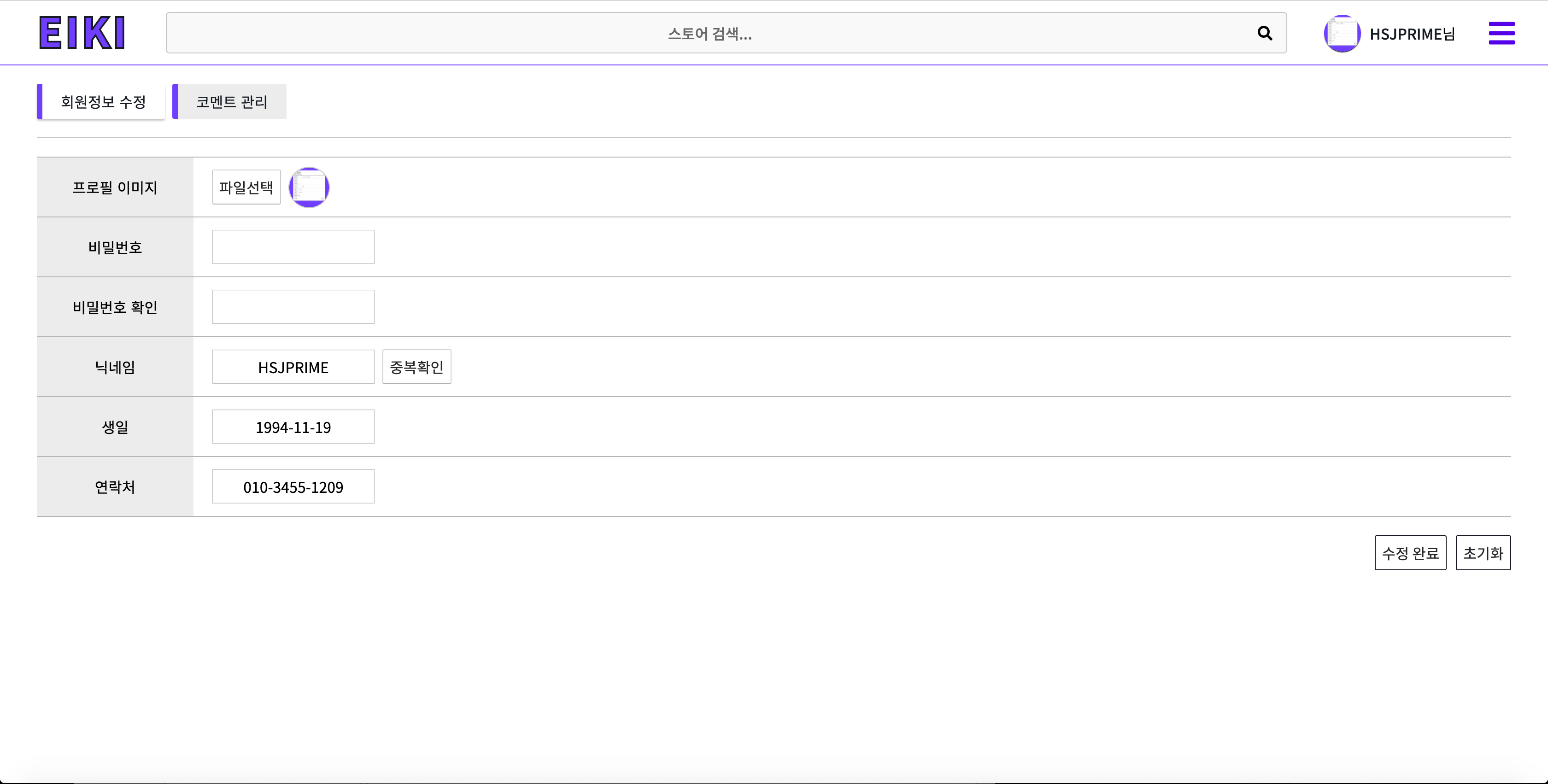Click the 생일 field showing 1994-11-19
Viewport: 1548px width, 784px height.
[x=293, y=427]
